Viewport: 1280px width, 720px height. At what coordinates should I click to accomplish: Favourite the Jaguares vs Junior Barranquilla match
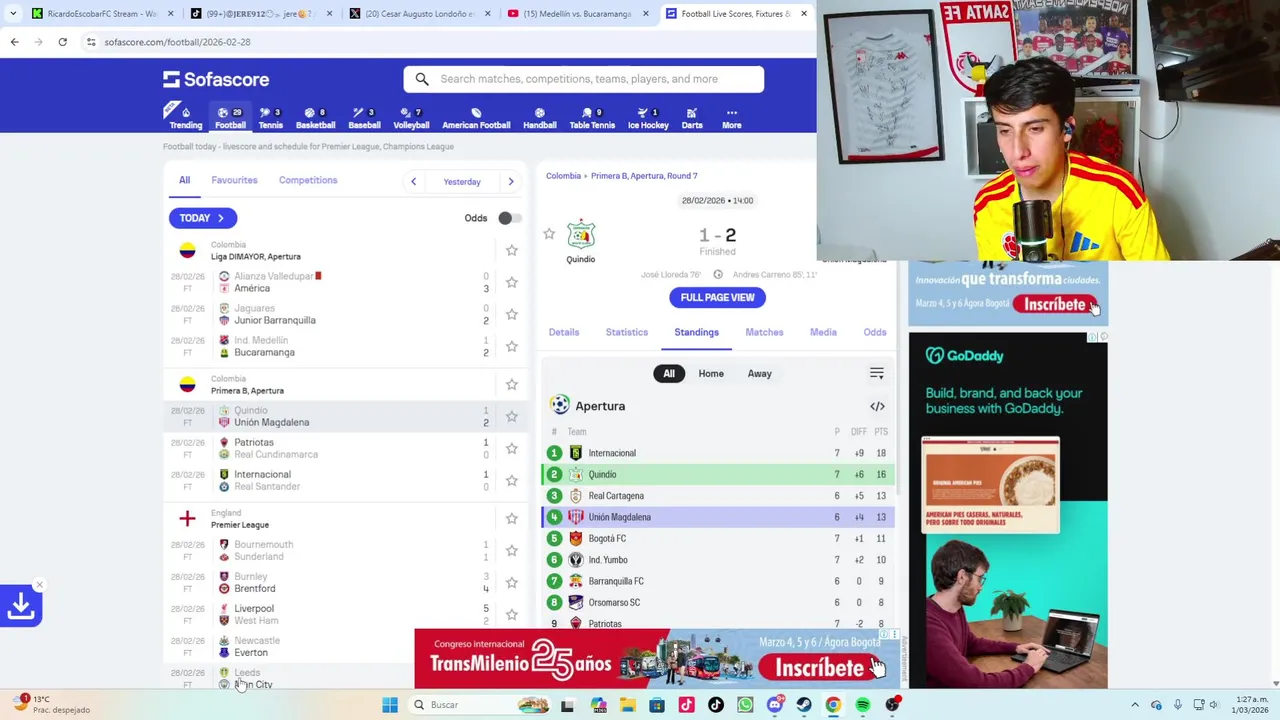click(x=512, y=314)
